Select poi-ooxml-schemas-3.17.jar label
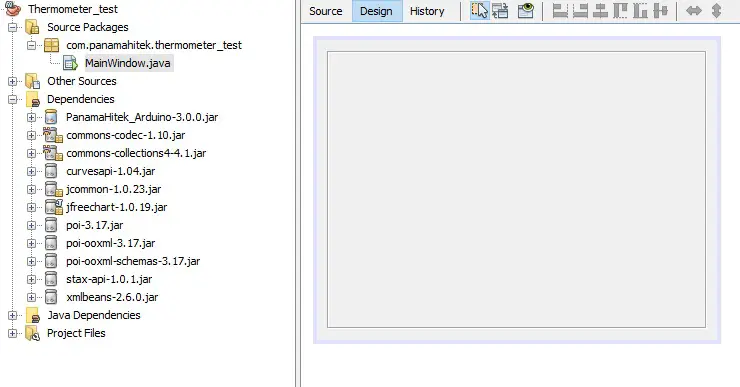This screenshot has width=740, height=387. point(133,261)
